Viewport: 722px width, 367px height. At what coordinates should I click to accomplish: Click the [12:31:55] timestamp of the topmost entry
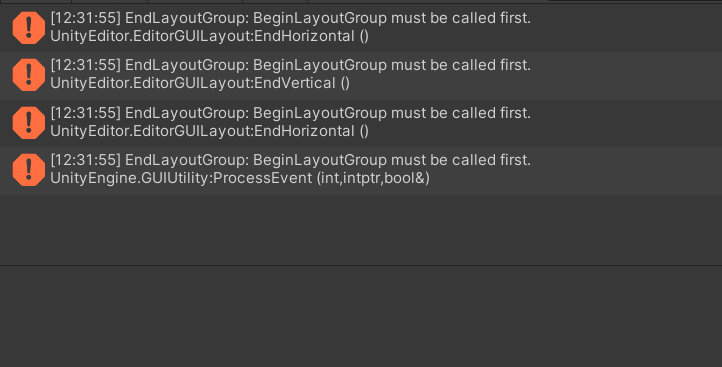click(86, 18)
